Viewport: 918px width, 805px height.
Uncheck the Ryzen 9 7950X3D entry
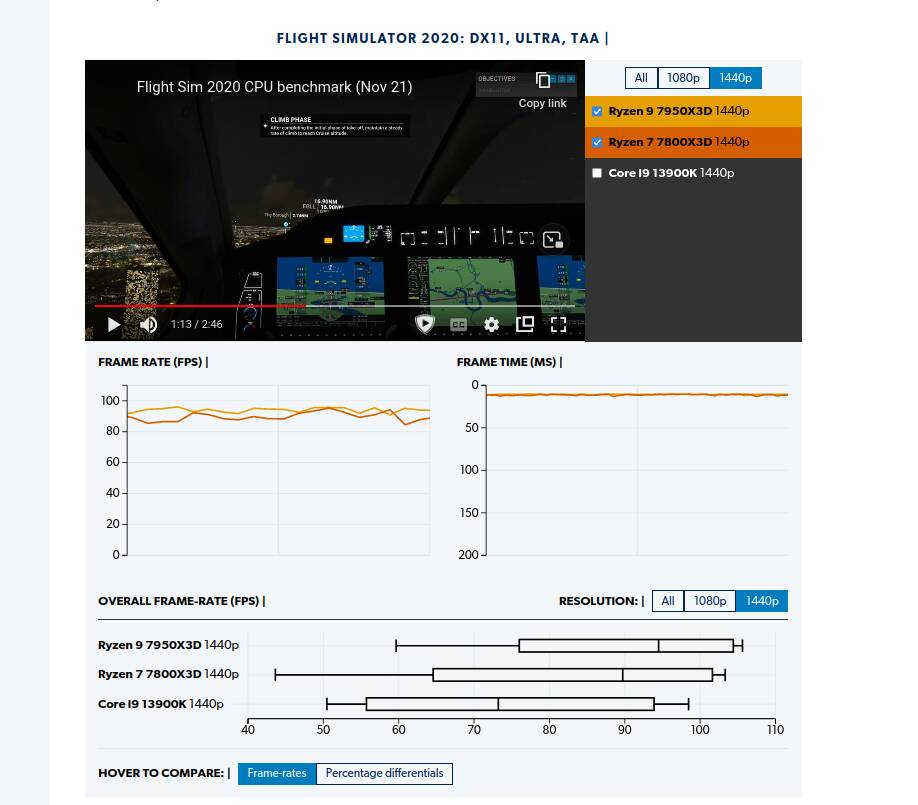tap(597, 111)
